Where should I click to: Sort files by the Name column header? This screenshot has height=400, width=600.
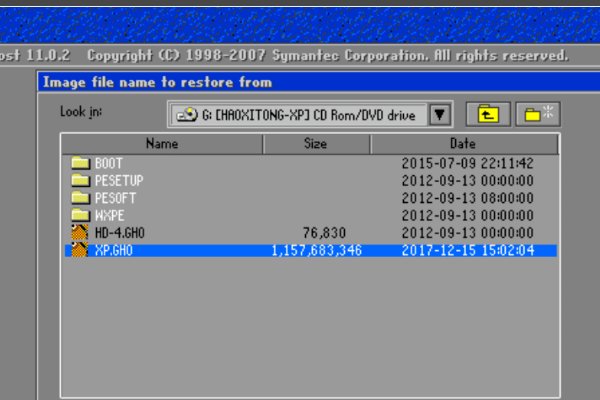[162, 144]
